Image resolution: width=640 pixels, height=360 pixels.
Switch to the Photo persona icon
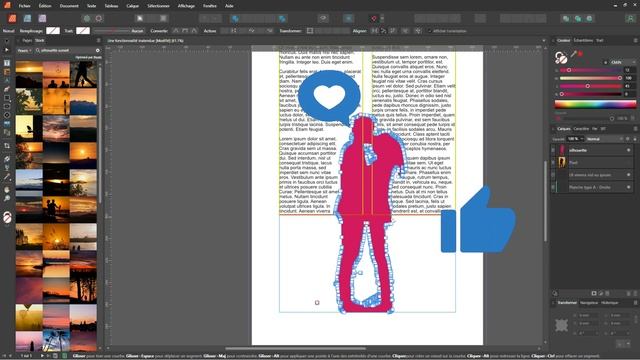[x=42, y=18]
